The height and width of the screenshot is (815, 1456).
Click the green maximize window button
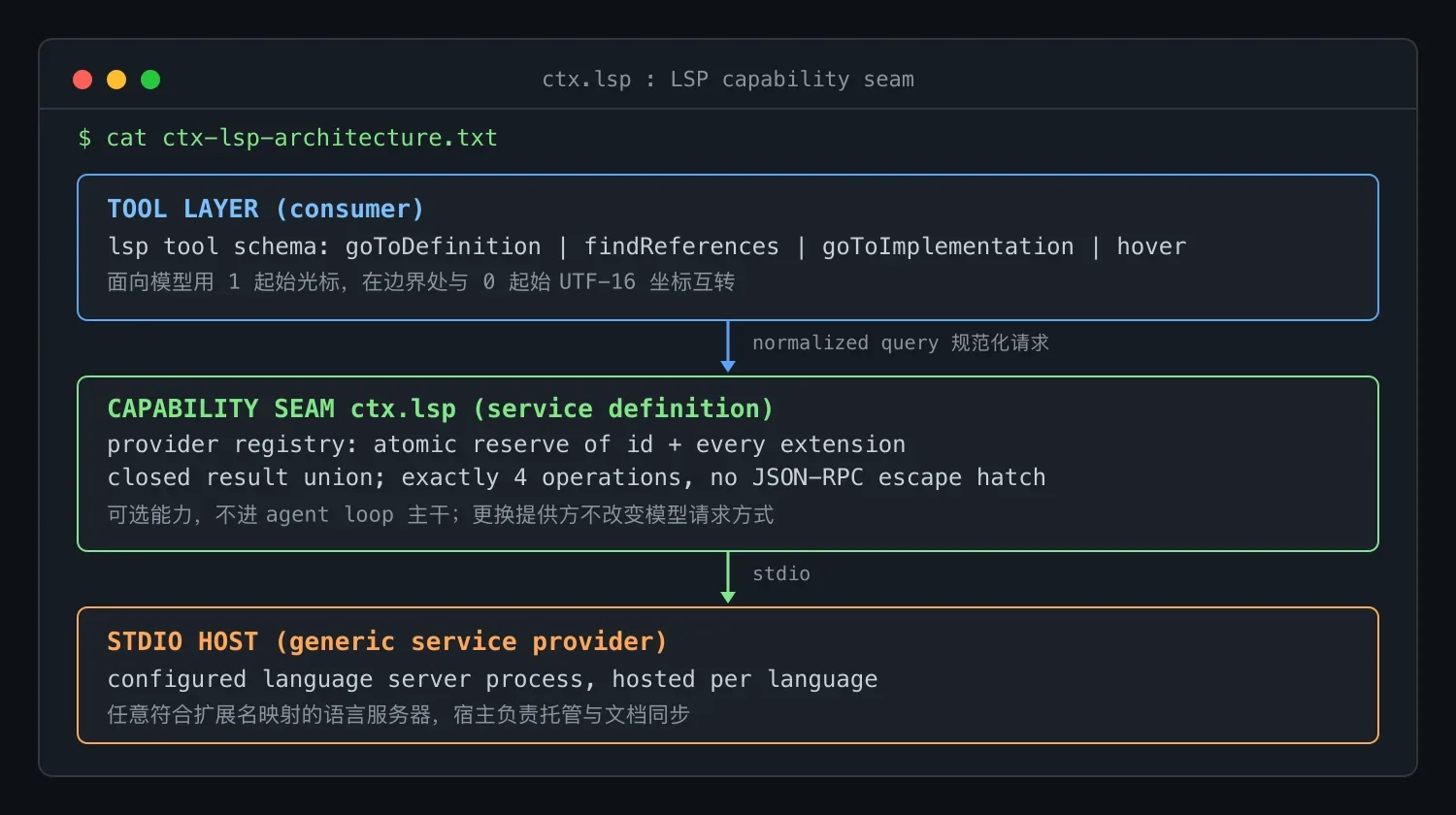[x=150, y=80]
